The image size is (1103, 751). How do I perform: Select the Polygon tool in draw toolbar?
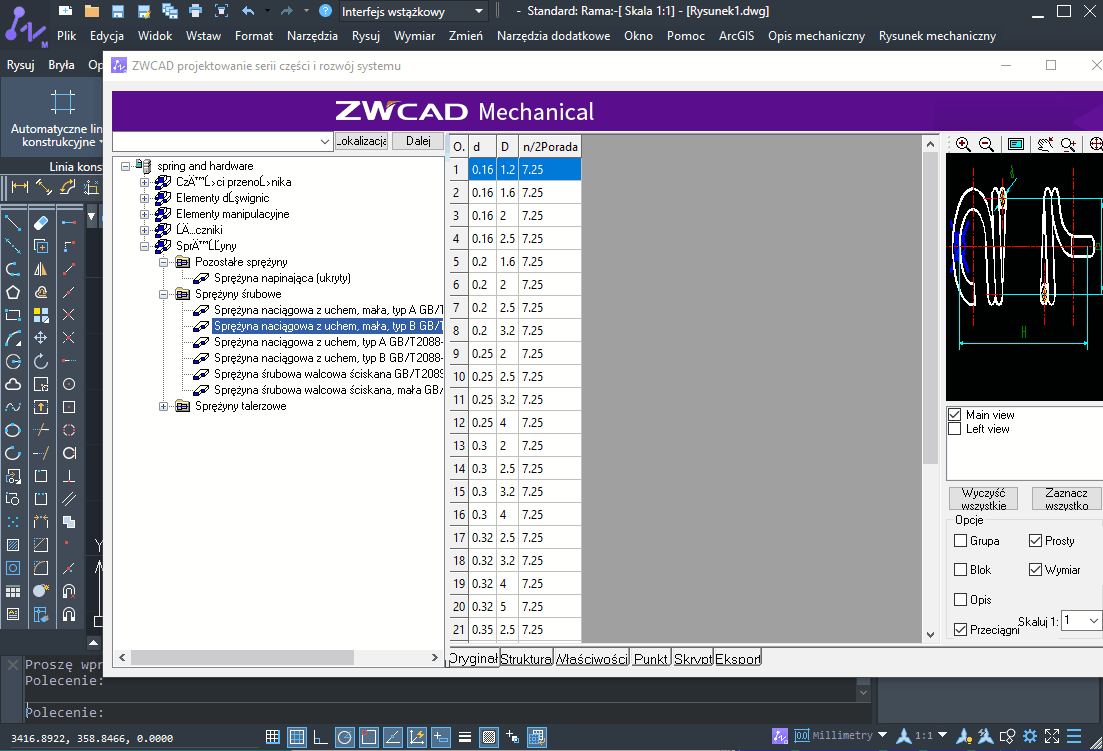tap(13, 293)
